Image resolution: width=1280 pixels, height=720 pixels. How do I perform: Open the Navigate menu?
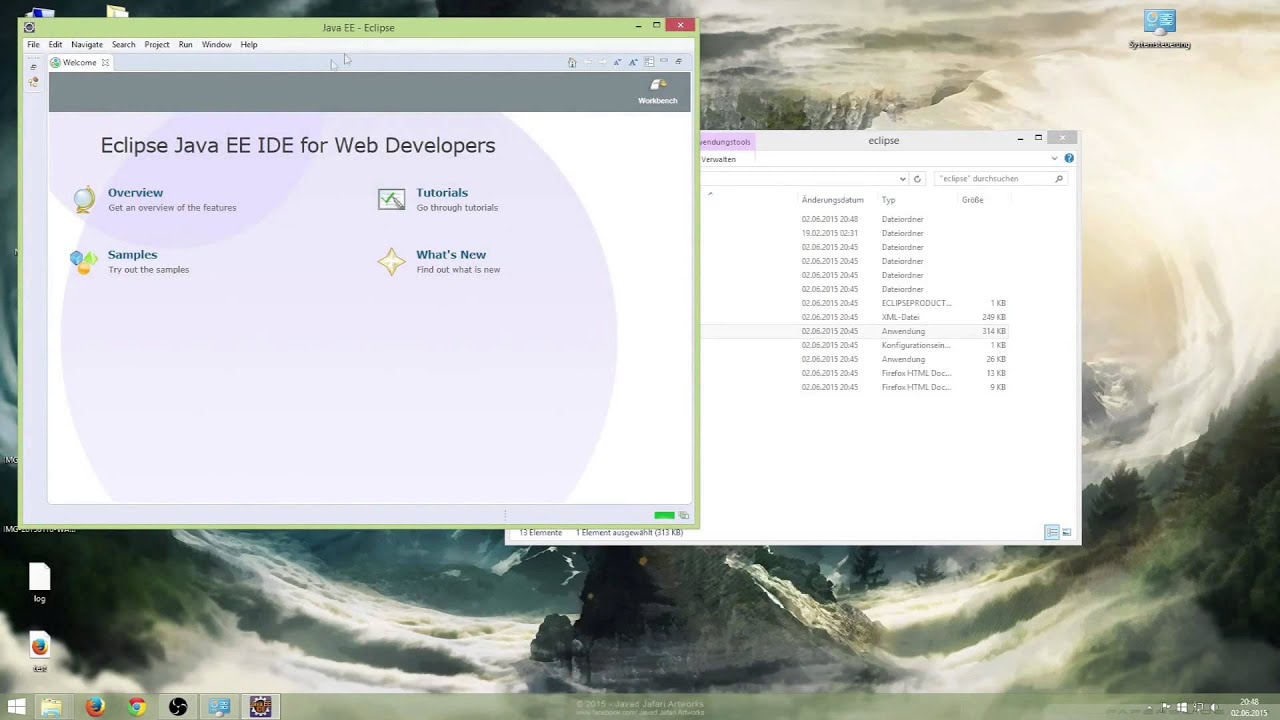[87, 44]
